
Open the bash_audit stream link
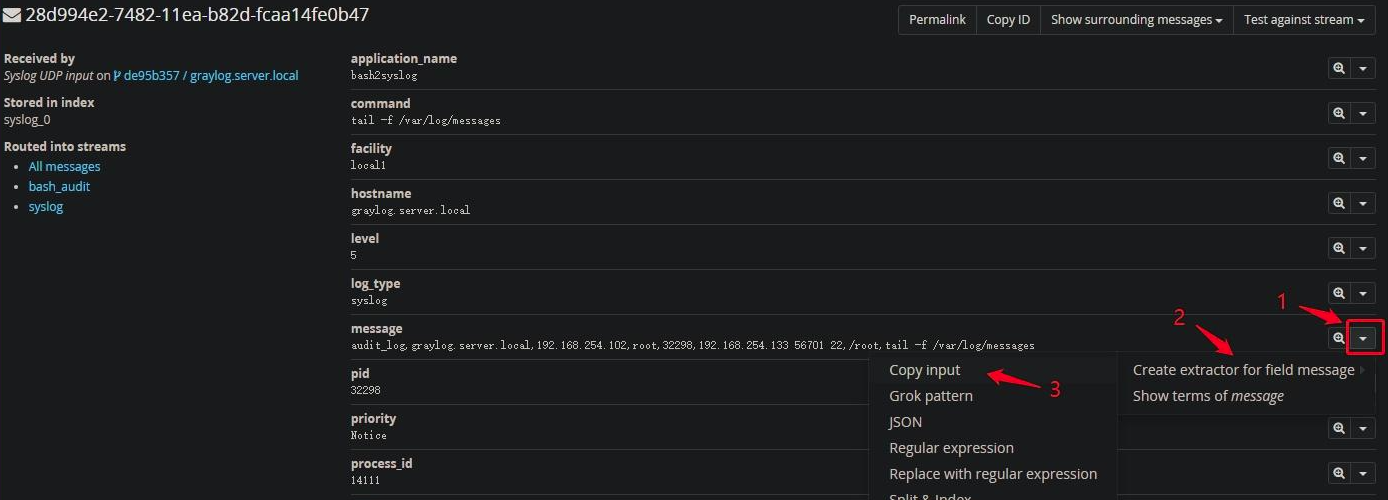(59, 187)
